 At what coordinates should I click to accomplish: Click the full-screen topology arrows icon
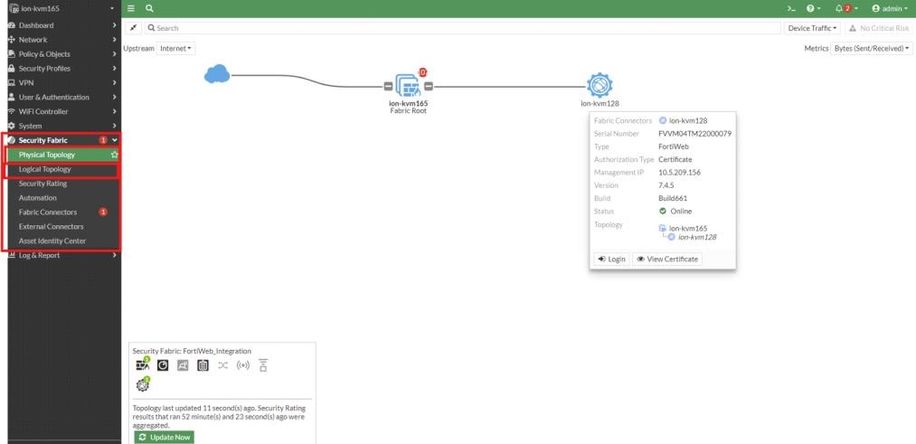pos(133,28)
